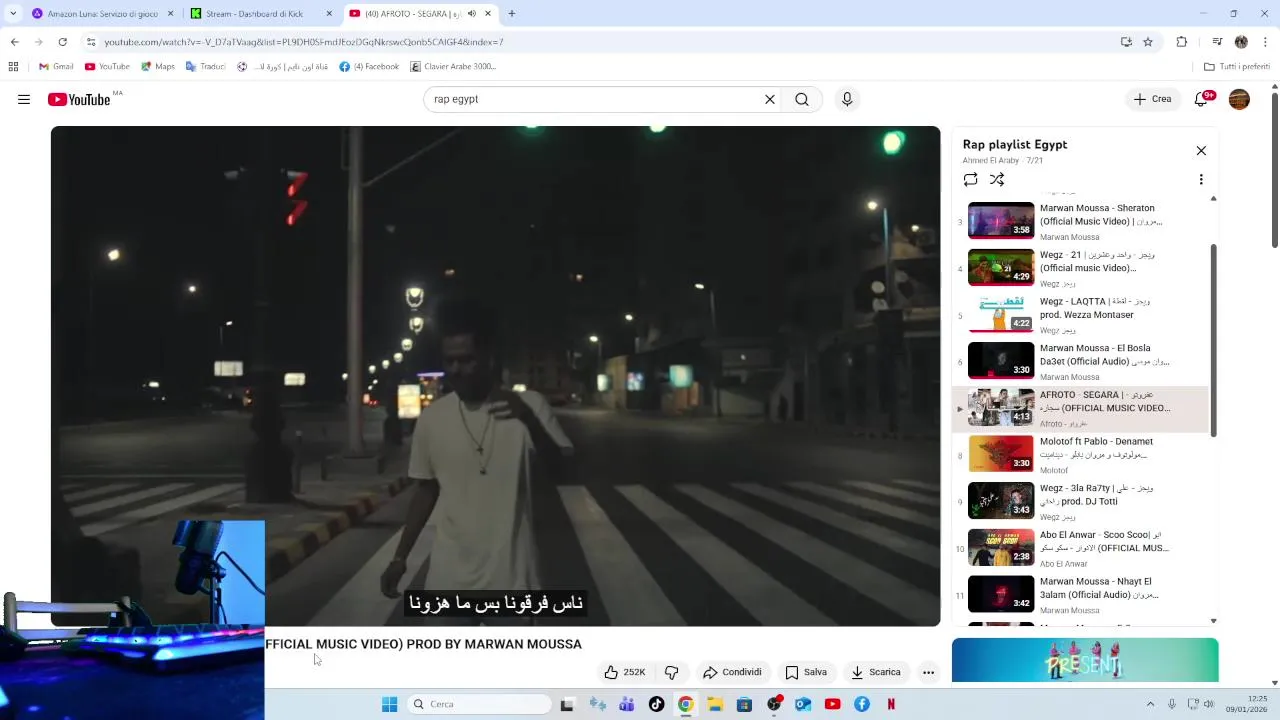
Task: Open (4) Facebook bookmark
Action: [369, 67]
